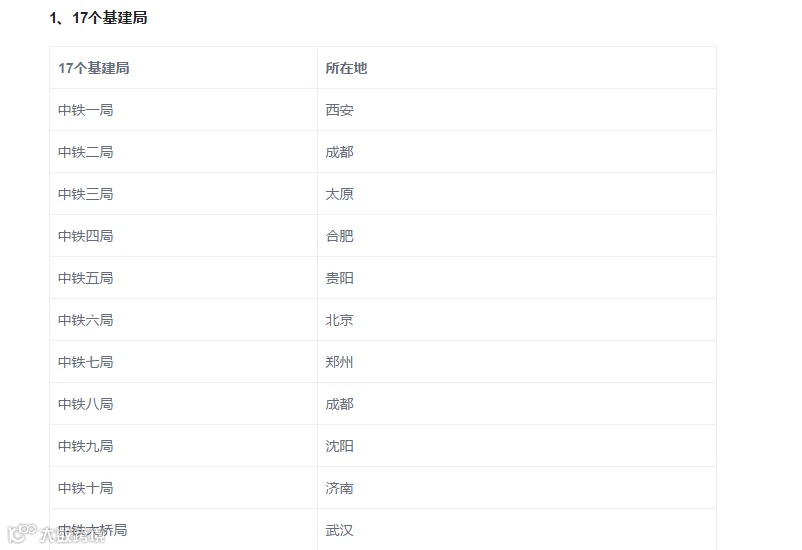Screen dimensions: 802x550
Task: Select the '中铁四局' cell
Action: click(183, 236)
